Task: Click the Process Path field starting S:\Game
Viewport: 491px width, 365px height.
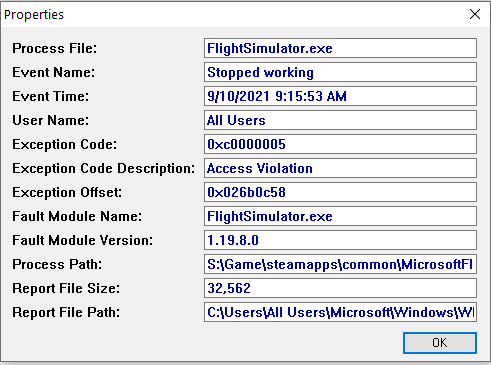Action: point(340,264)
